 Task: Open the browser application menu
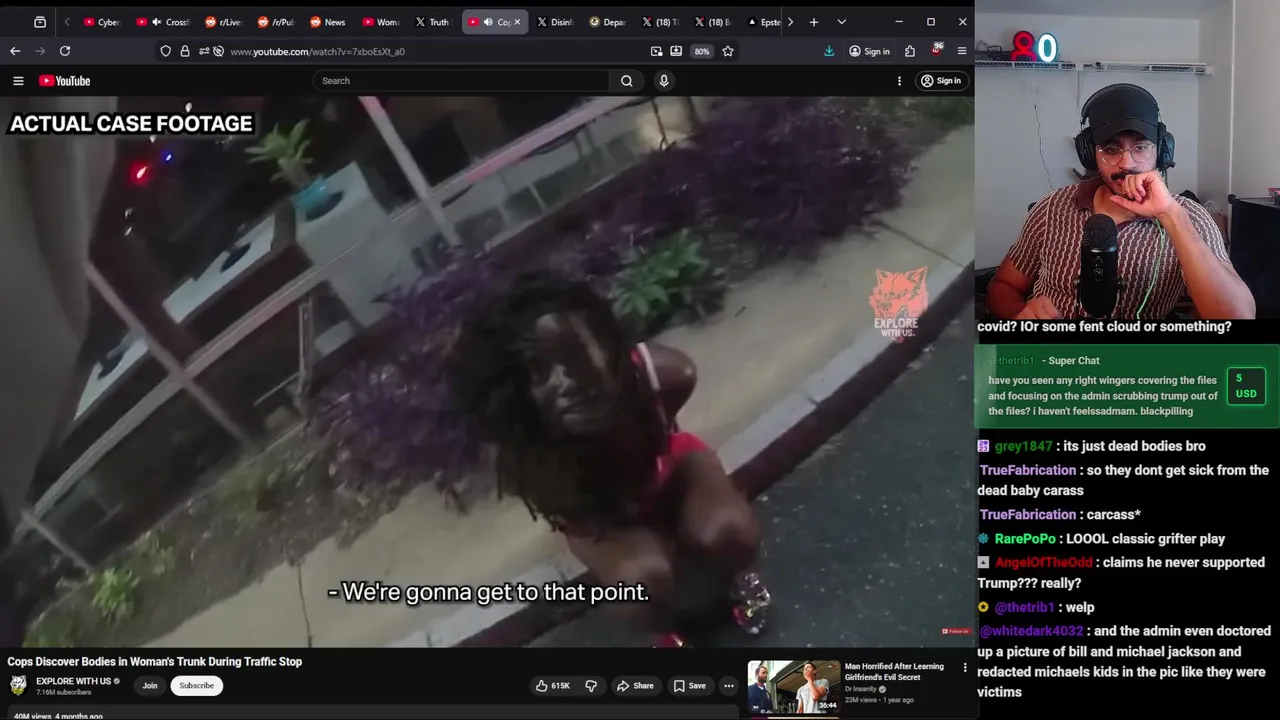(x=962, y=51)
